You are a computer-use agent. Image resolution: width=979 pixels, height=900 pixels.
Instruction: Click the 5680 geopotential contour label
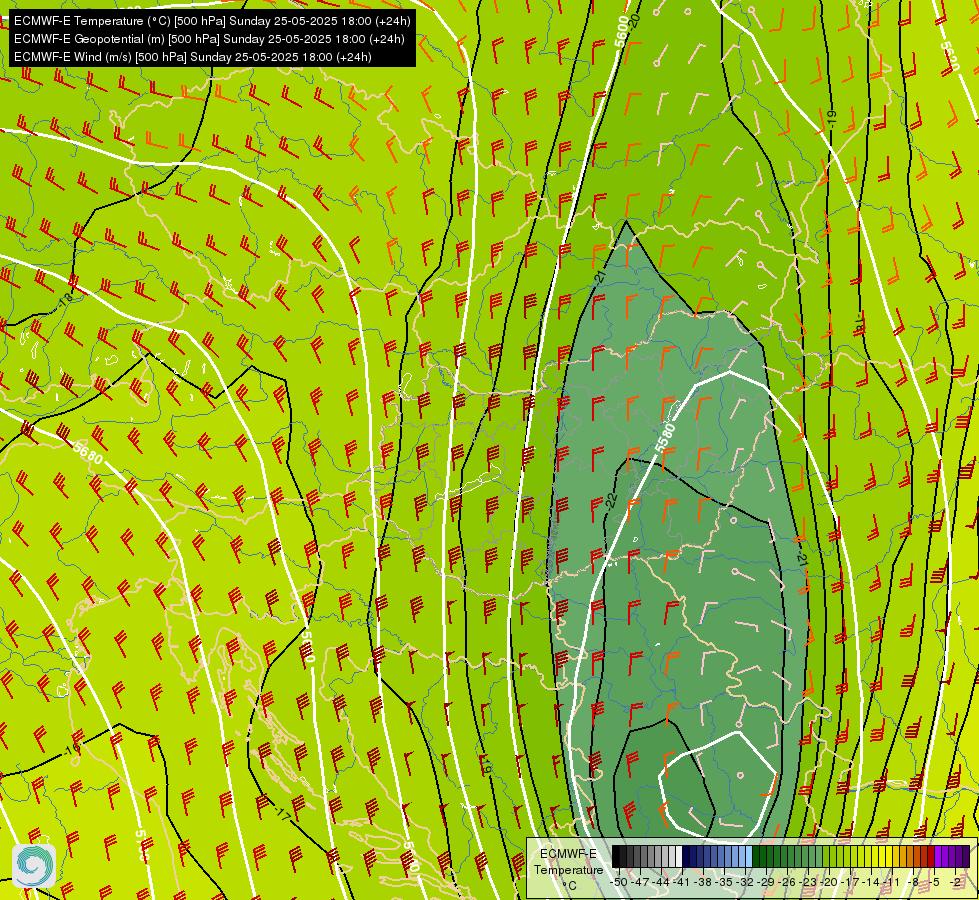pos(88,453)
